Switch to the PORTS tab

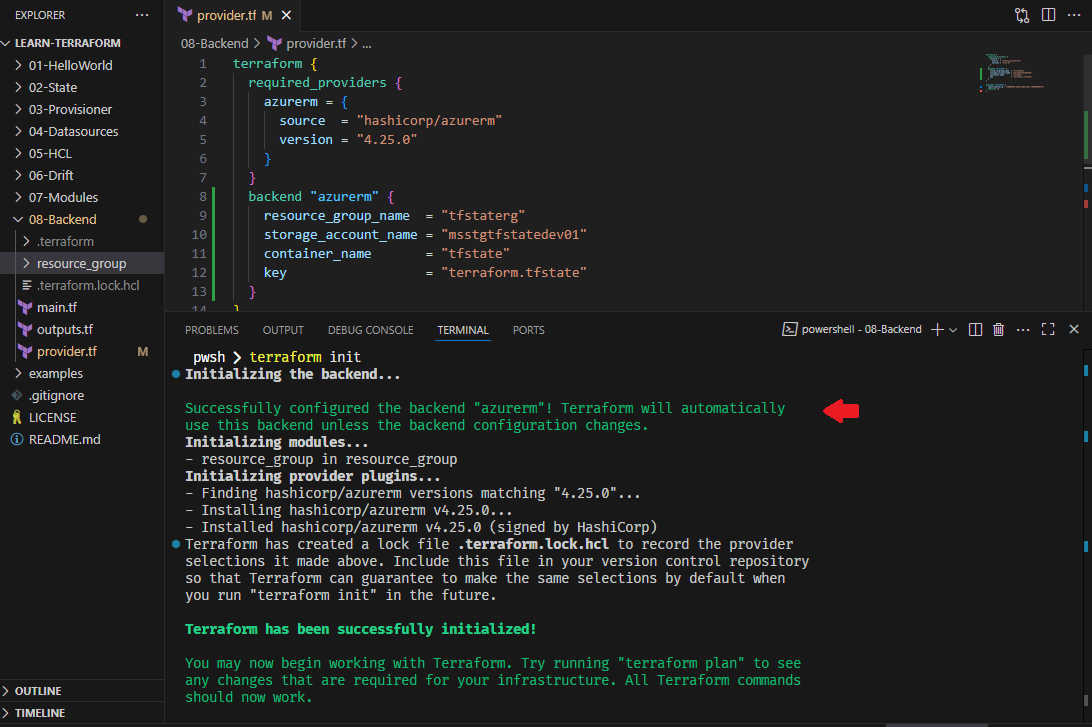click(x=529, y=330)
